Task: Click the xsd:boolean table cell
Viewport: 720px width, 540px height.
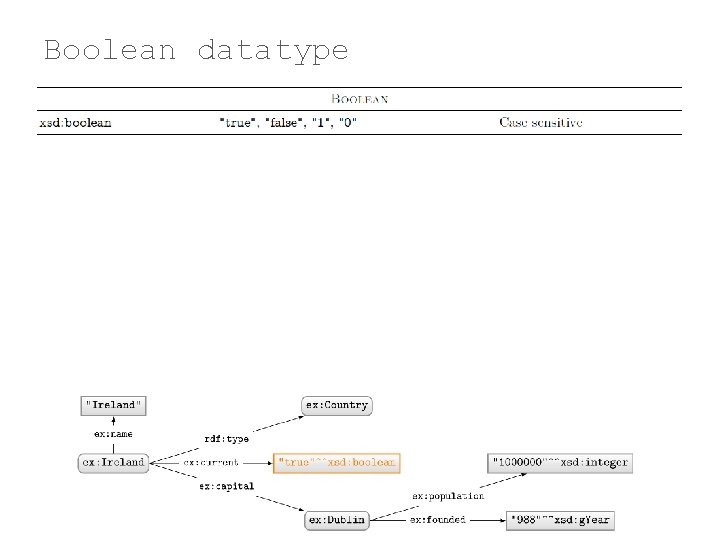Action: pyautogui.click(x=75, y=123)
